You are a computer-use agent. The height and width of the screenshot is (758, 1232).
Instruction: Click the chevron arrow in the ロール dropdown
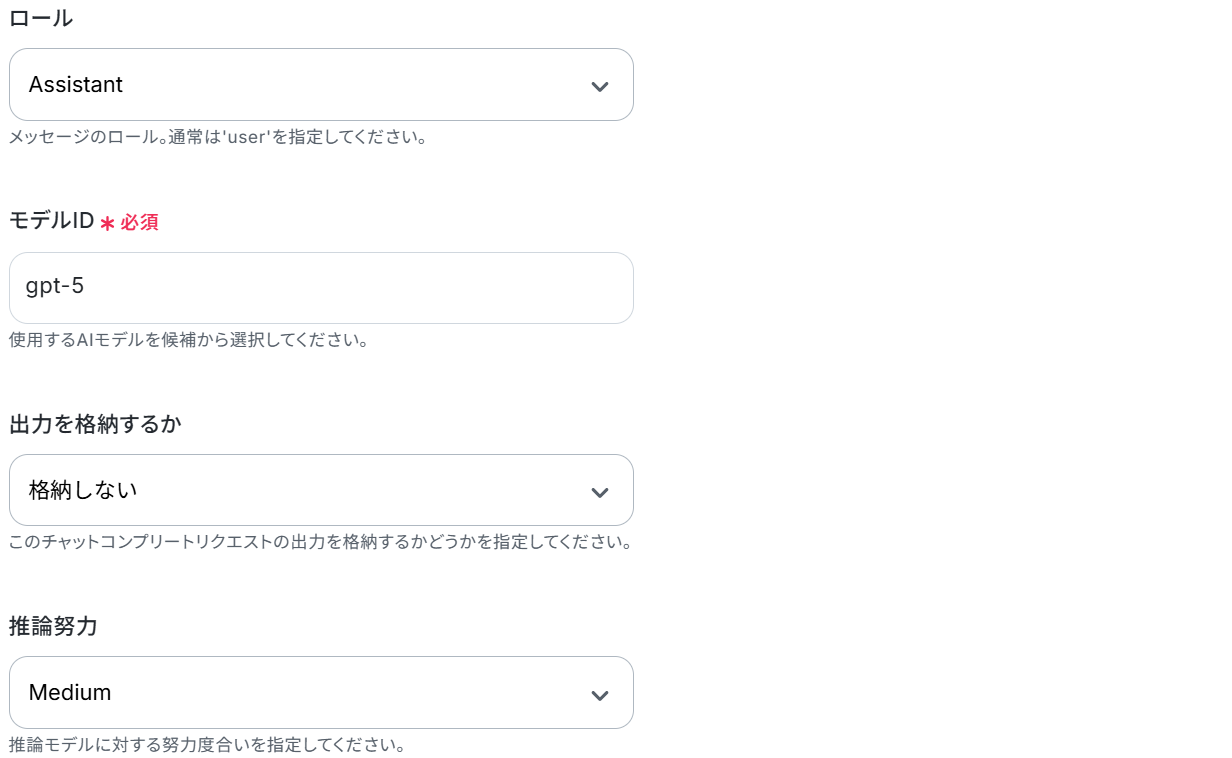point(599,86)
